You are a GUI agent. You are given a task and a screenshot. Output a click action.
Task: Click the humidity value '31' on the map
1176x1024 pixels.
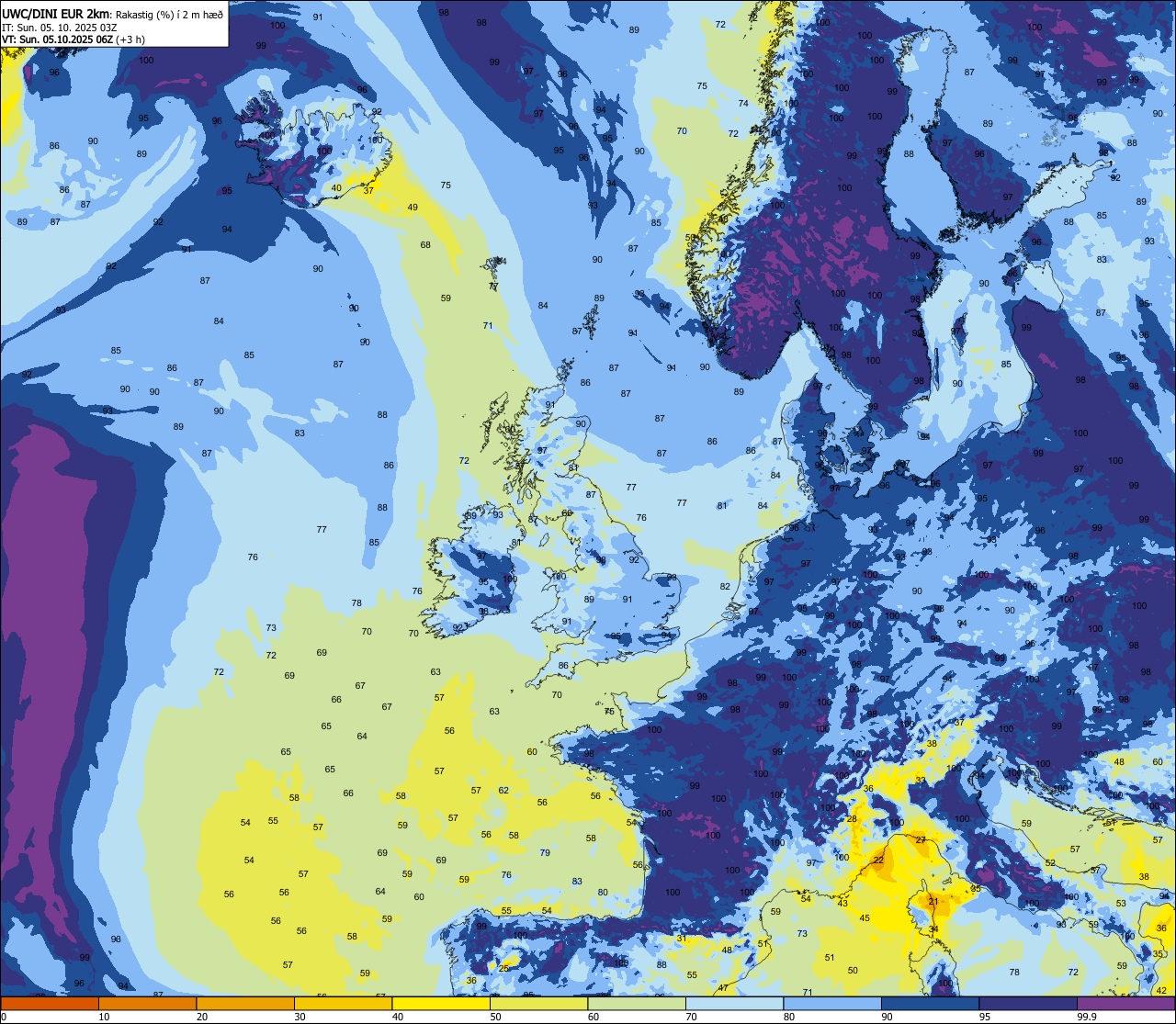681,939
